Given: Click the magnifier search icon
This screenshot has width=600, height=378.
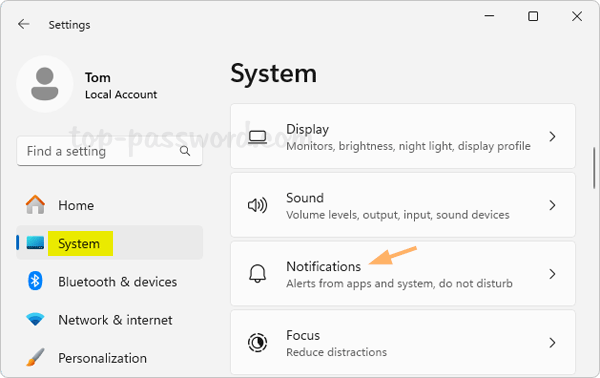Looking at the screenshot, I should (185, 151).
